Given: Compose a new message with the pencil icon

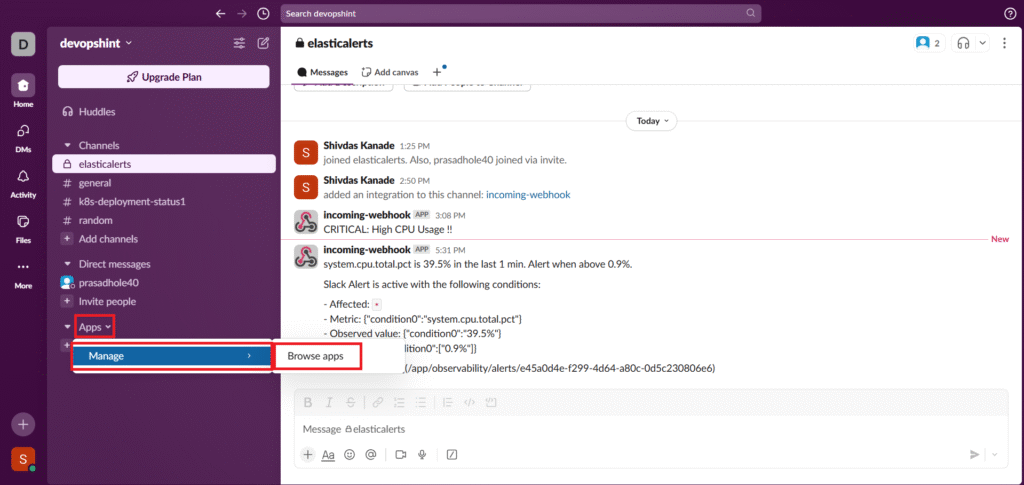Looking at the screenshot, I should [x=263, y=43].
